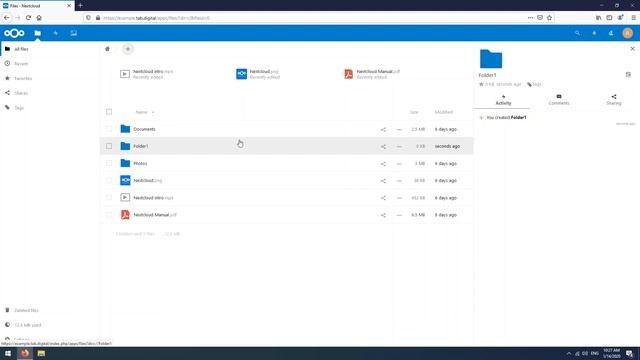Viewport: 640px width, 360px height.
Task: Click share icon for Nextcloud.png row
Action: tap(383, 181)
